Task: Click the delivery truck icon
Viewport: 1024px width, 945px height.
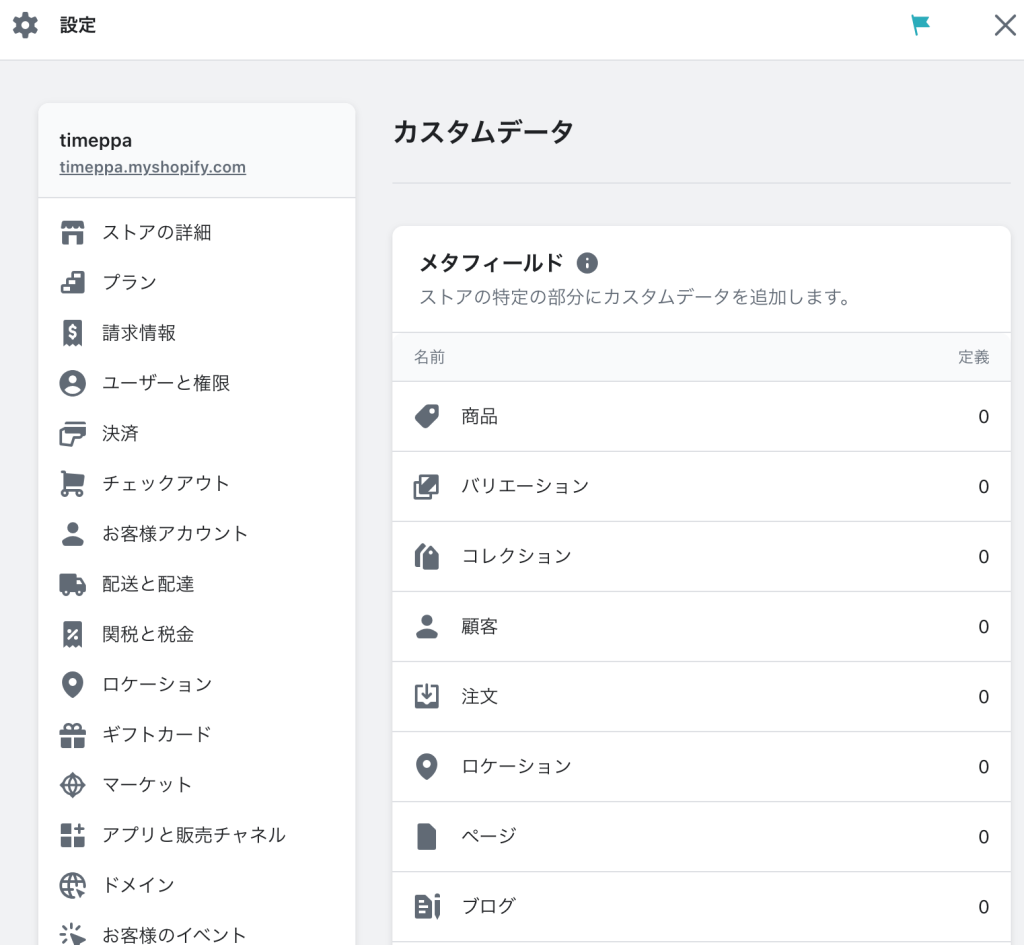Action: 72,585
